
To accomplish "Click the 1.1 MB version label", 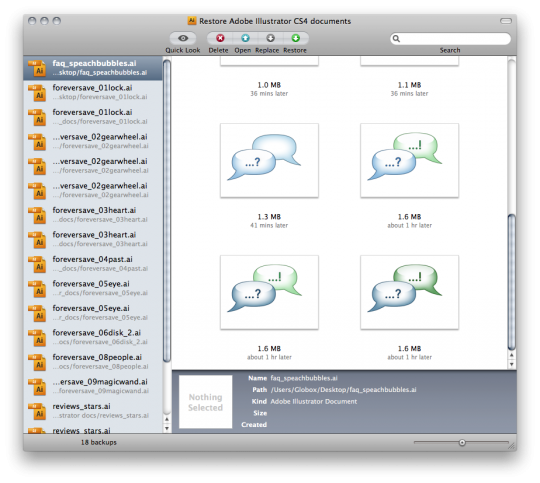I will click(409, 85).
